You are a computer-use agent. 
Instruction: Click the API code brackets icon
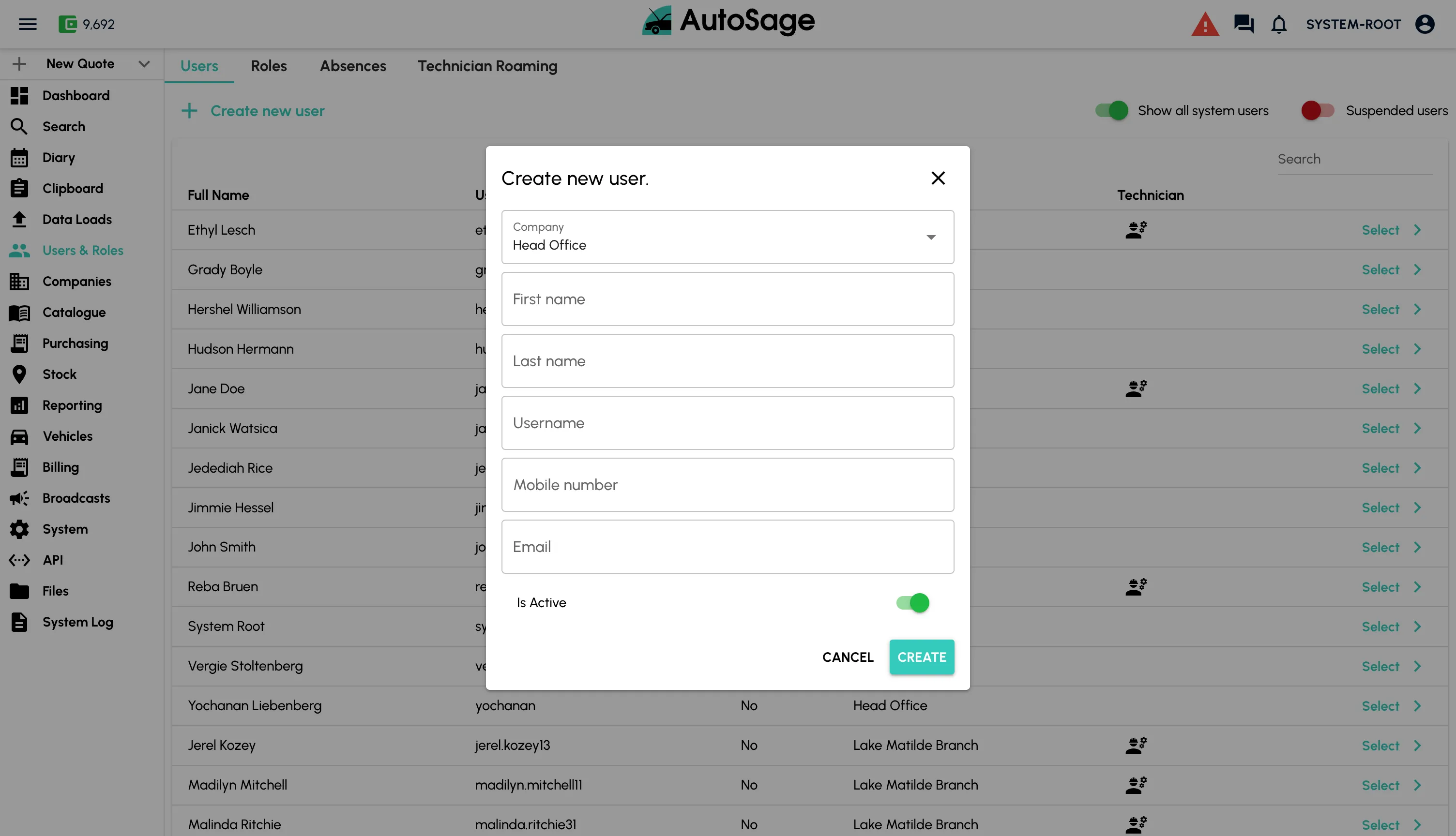[19, 560]
